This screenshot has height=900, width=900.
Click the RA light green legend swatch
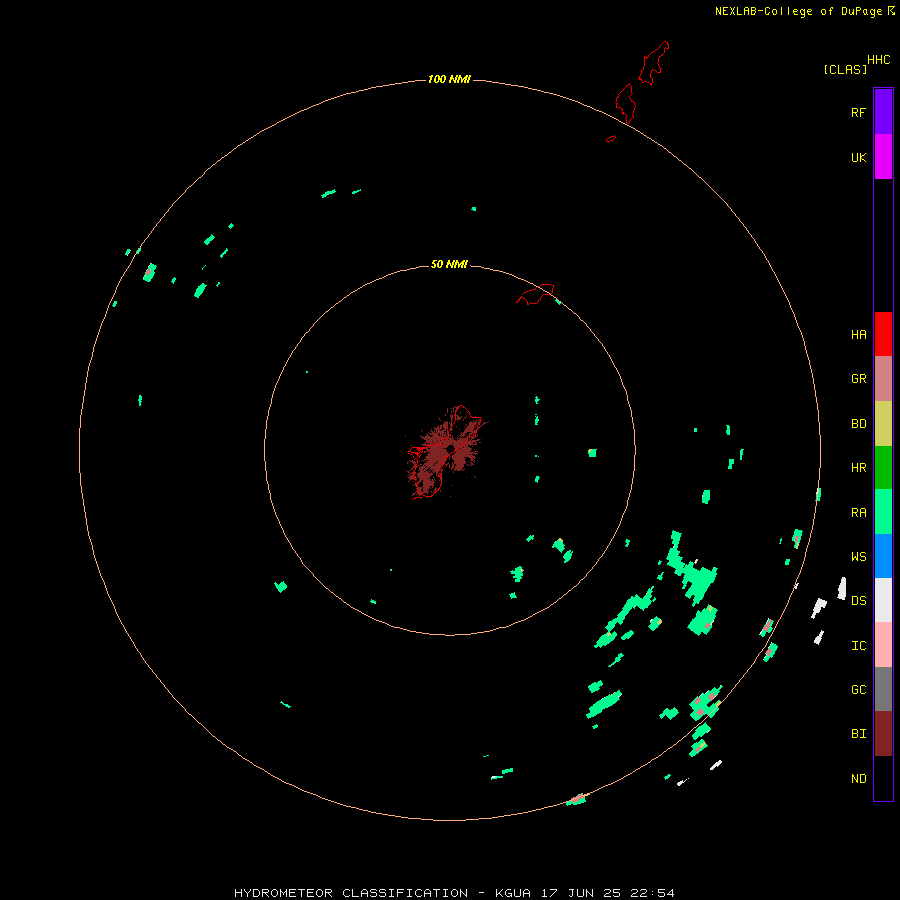[883, 512]
